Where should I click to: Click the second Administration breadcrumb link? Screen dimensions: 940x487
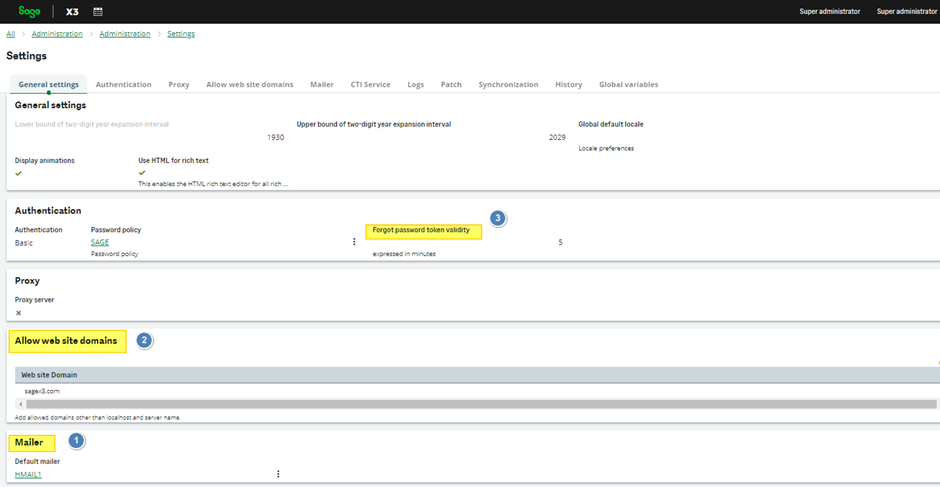pos(125,34)
